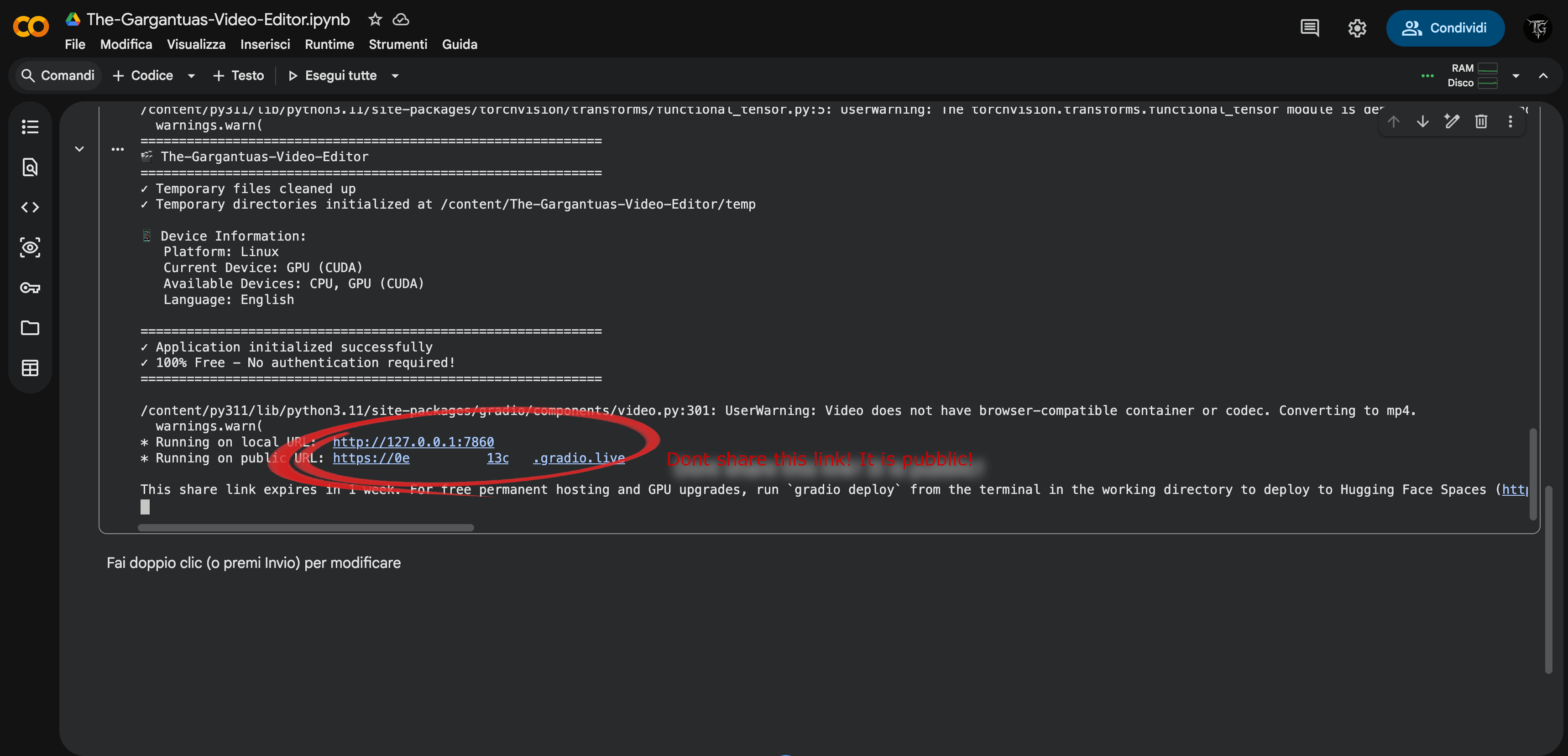Open the table of contents sidebar panel
Image resolution: width=1568 pixels, height=756 pixels.
30,126
